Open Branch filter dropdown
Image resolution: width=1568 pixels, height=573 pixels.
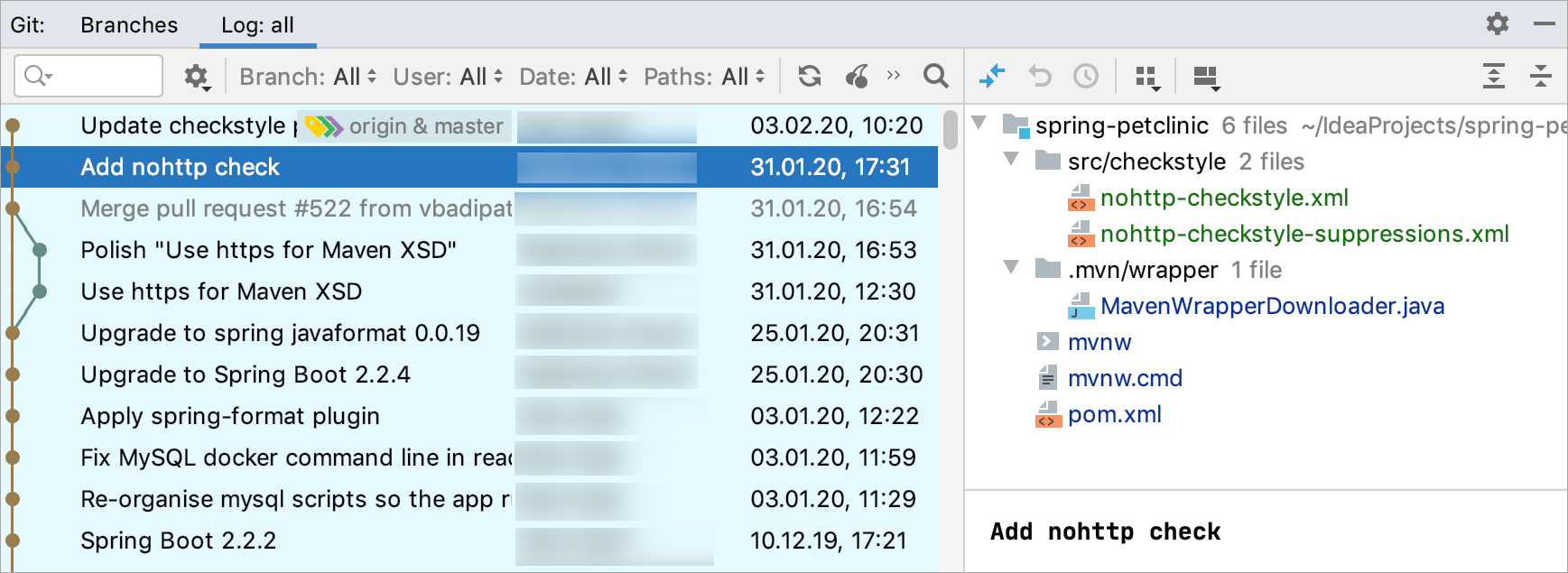click(309, 77)
